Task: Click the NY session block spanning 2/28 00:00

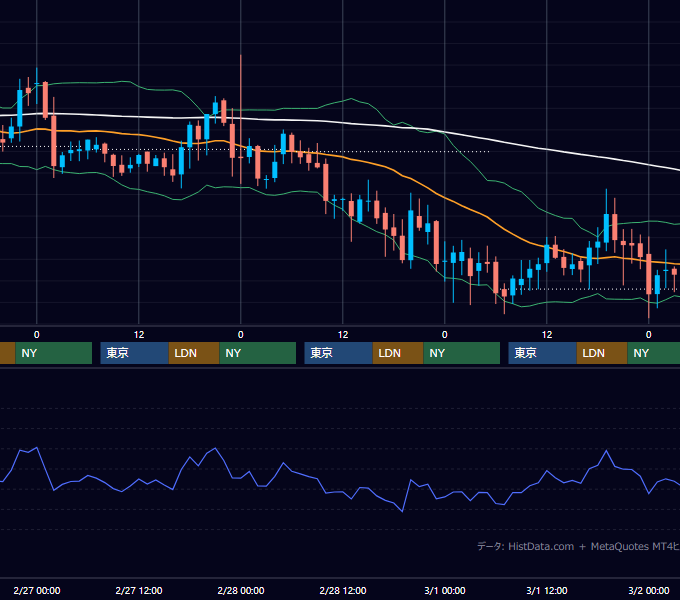Action: pyautogui.click(x=258, y=353)
